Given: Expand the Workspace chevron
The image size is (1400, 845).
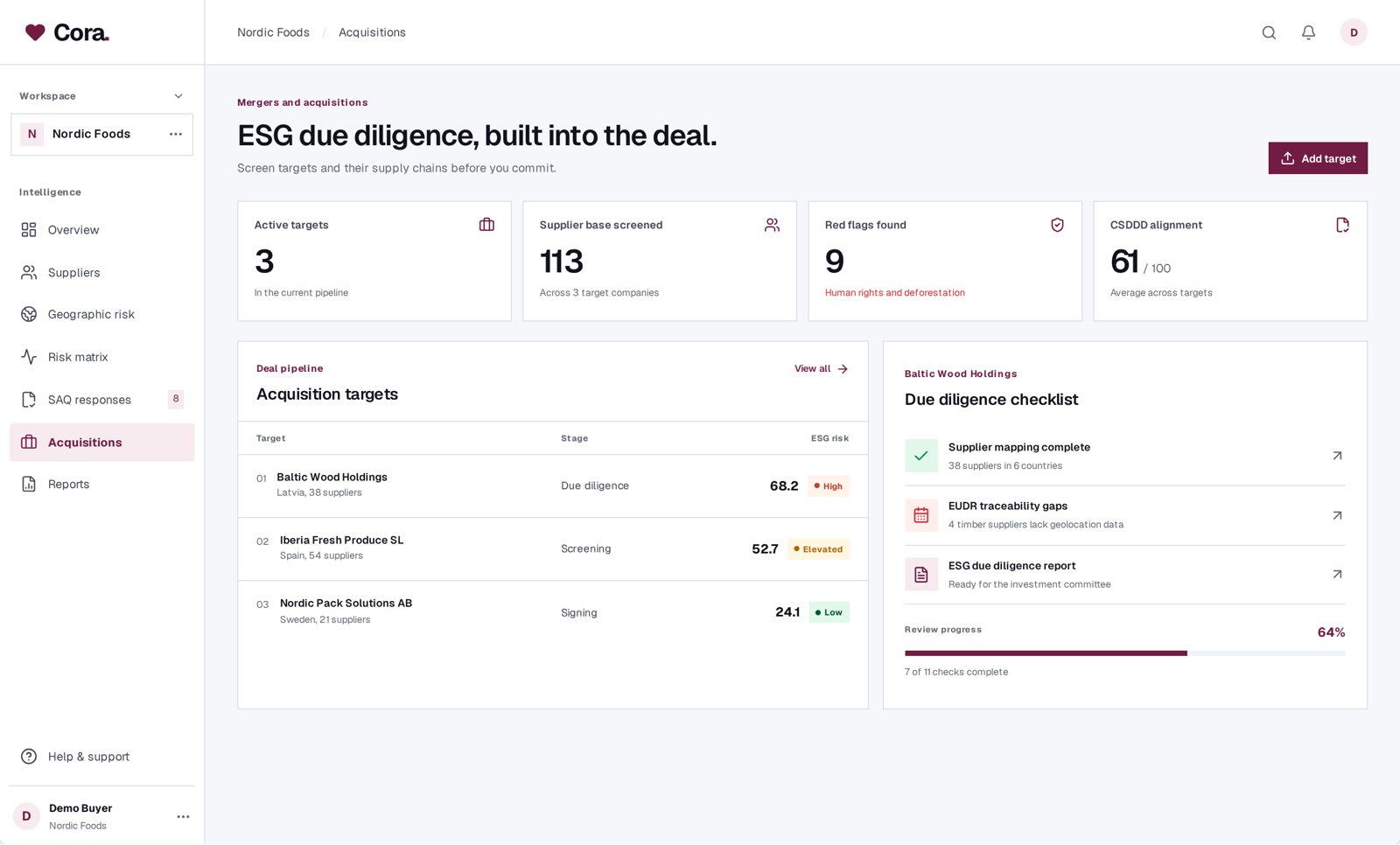Looking at the screenshot, I should 178,96.
